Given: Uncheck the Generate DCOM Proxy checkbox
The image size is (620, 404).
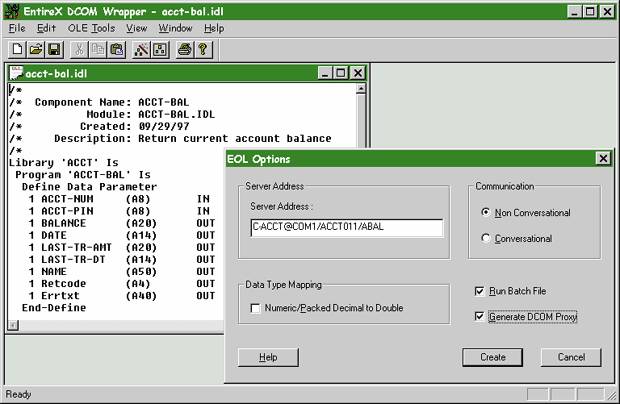Looking at the screenshot, I should pos(479,317).
